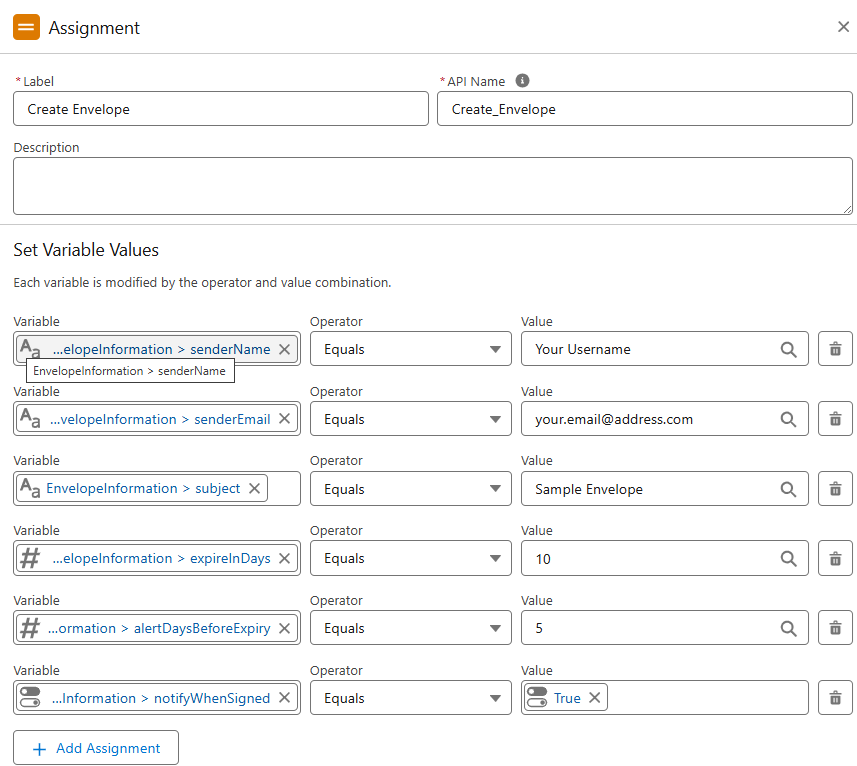Open Operator dropdown for notifyWhenSigned row
Screen dimensions: 857x766
click(x=410, y=698)
